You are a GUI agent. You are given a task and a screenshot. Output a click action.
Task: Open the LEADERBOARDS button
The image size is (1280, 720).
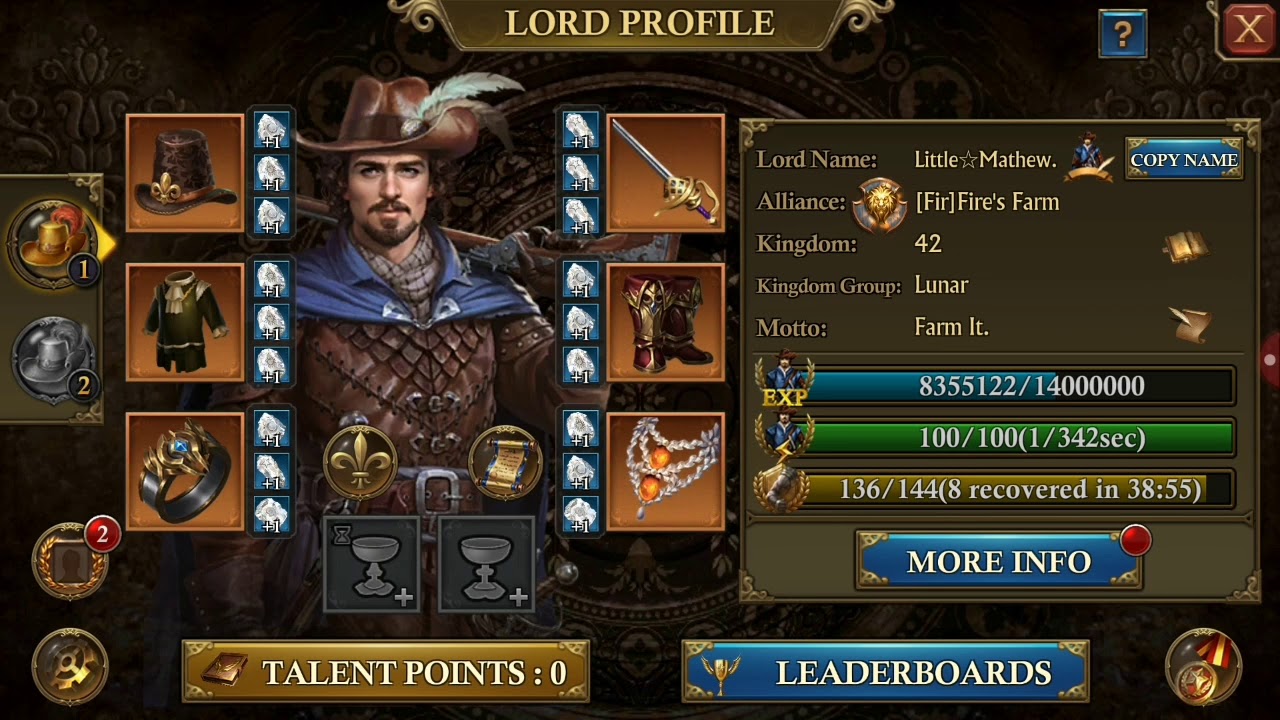pos(886,672)
